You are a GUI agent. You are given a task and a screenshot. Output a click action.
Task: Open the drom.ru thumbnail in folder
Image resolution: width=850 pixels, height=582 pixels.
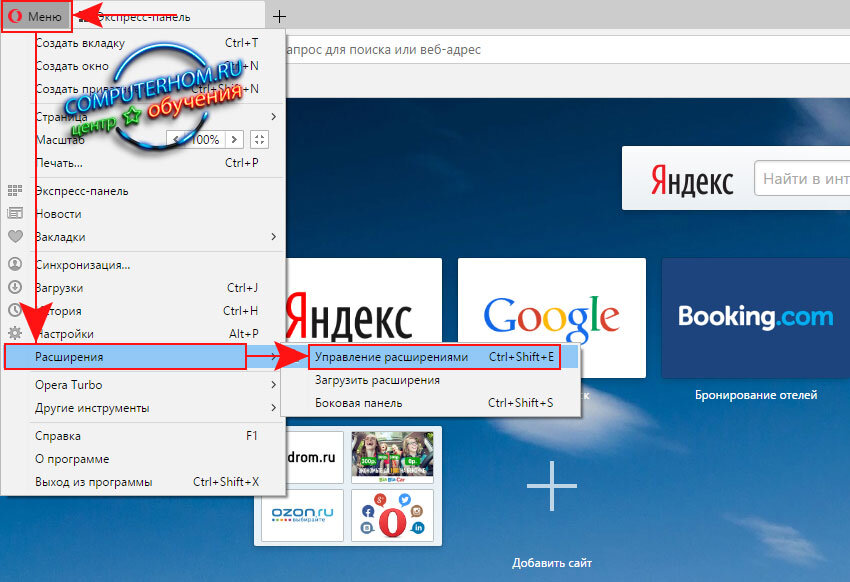(312, 457)
